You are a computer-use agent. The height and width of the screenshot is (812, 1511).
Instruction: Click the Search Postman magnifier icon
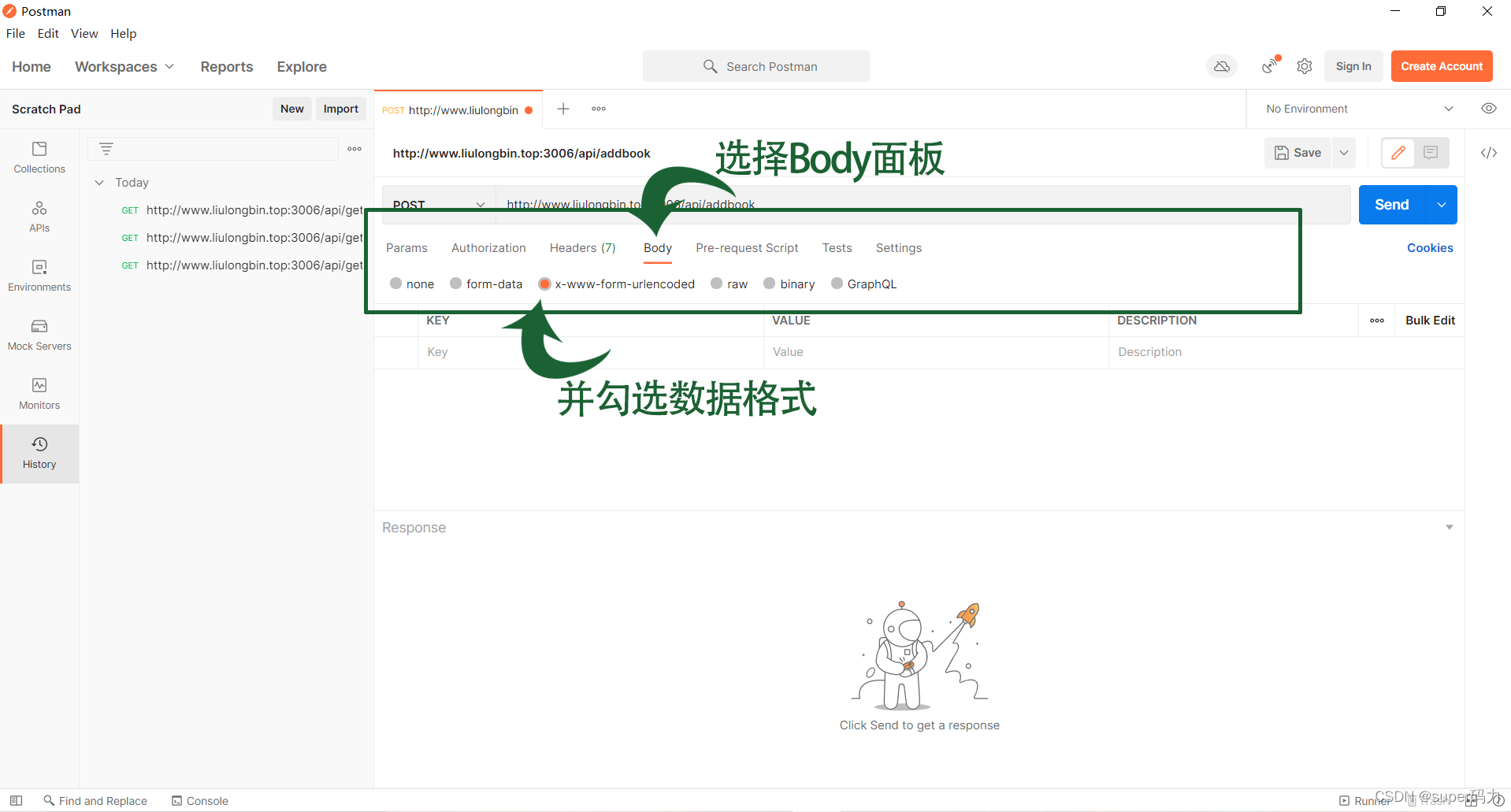point(710,66)
